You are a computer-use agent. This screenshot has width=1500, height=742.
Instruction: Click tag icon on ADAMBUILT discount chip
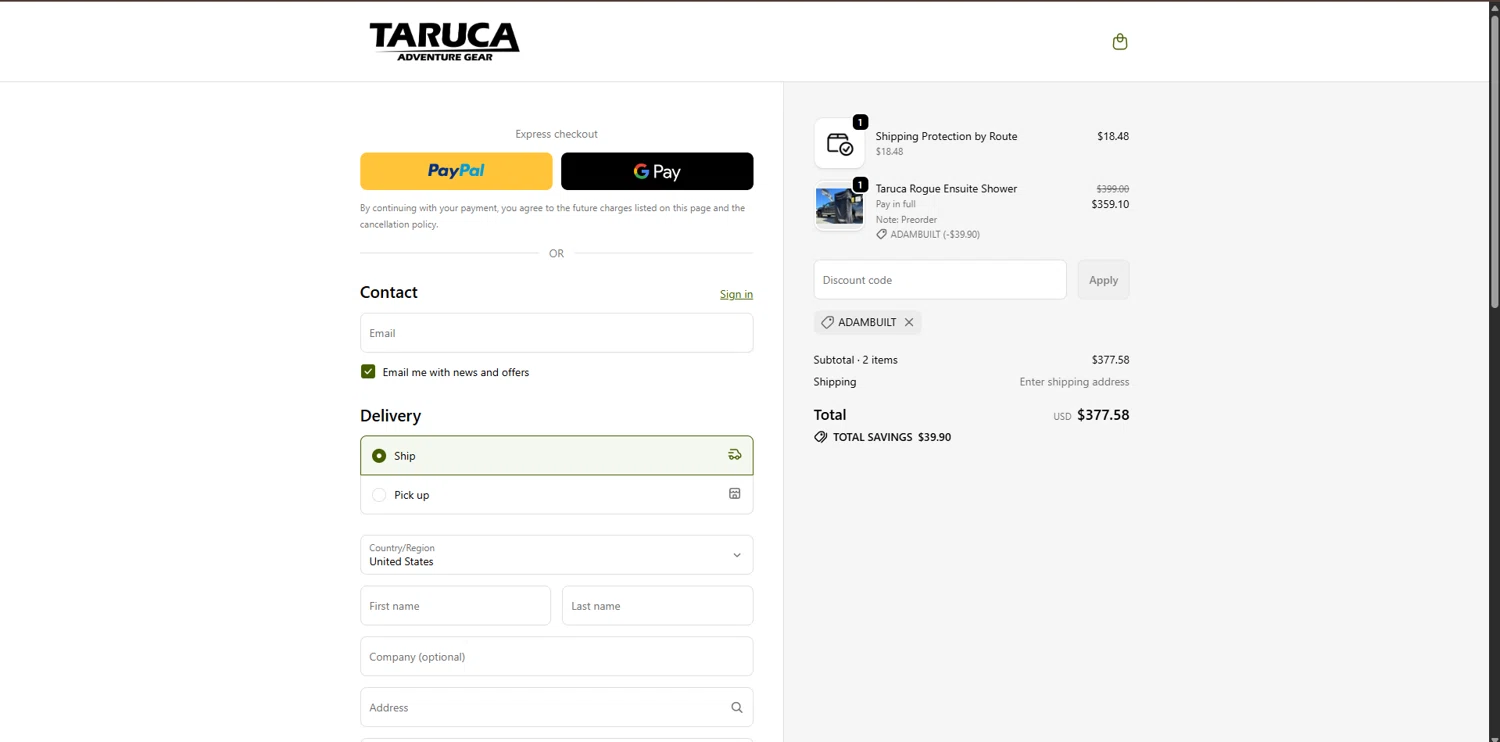[827, 322]
